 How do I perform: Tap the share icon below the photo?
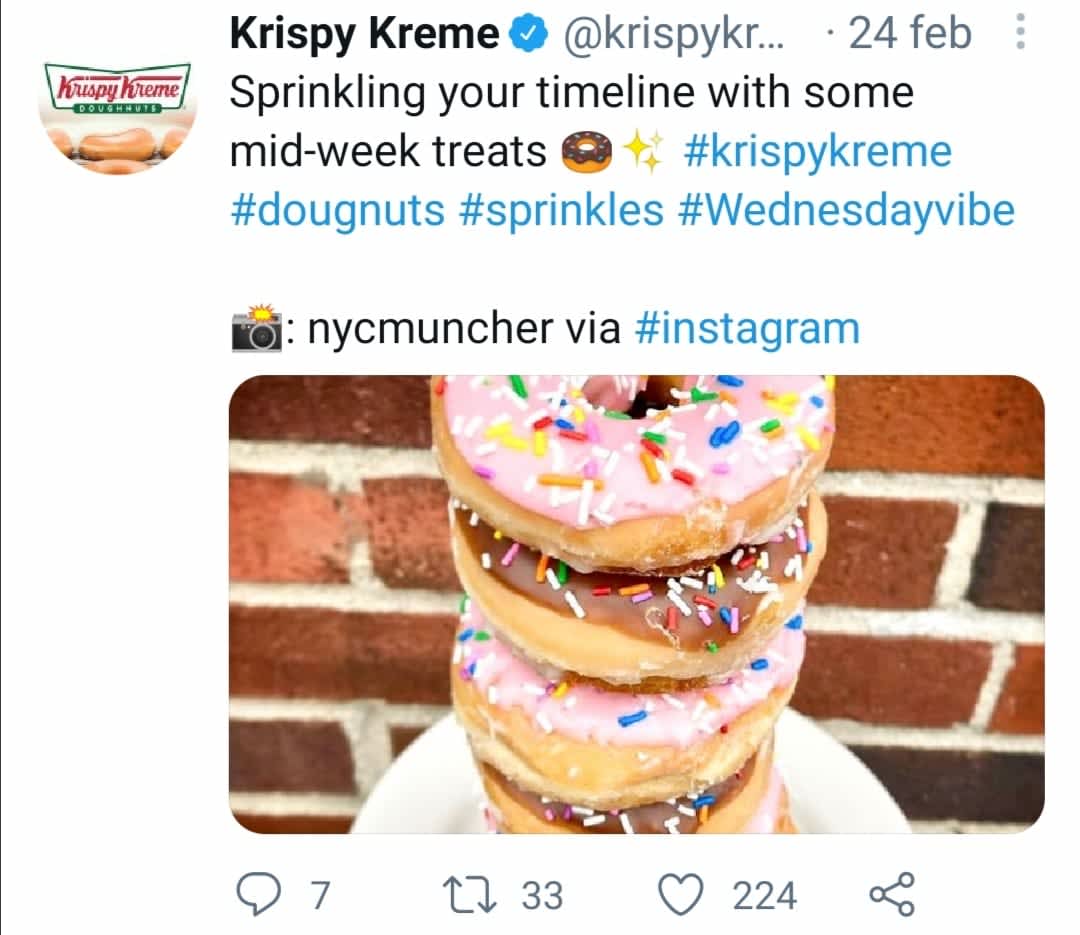point(891,893)
